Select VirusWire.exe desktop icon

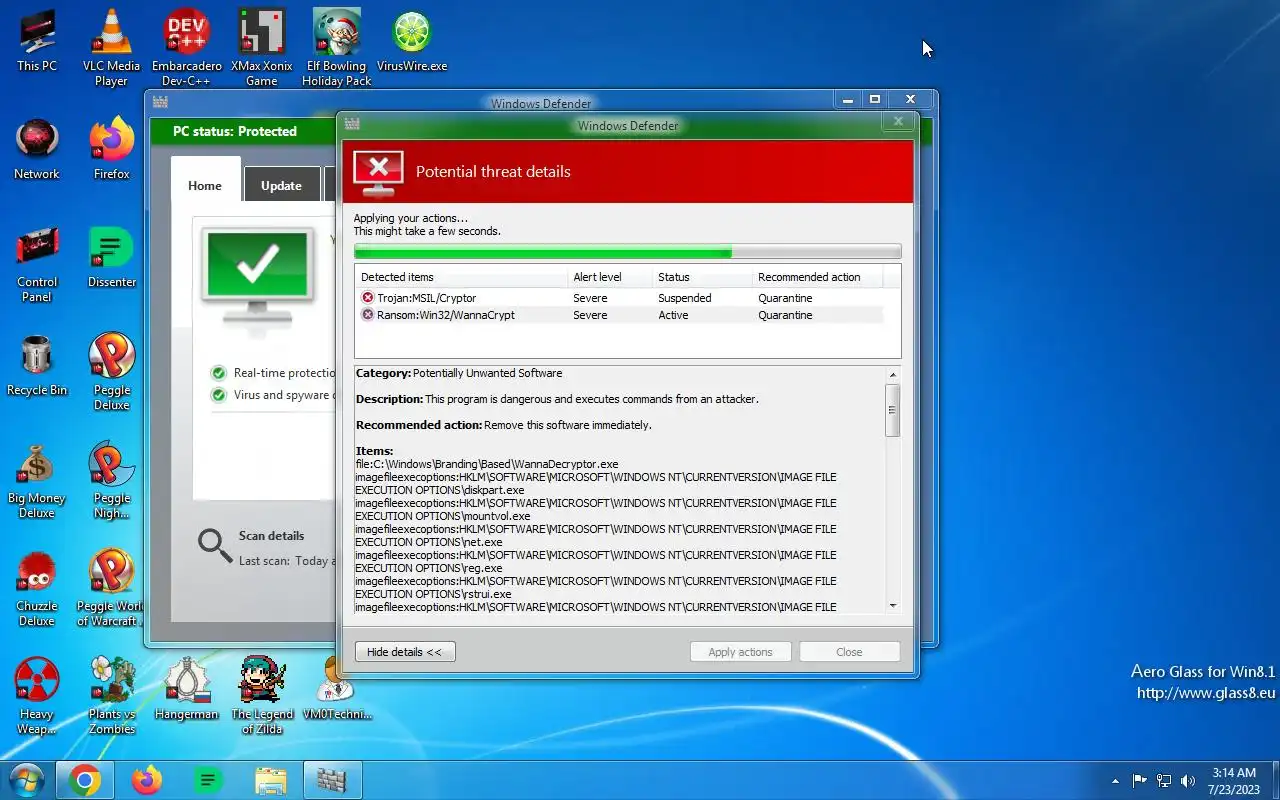412,40
